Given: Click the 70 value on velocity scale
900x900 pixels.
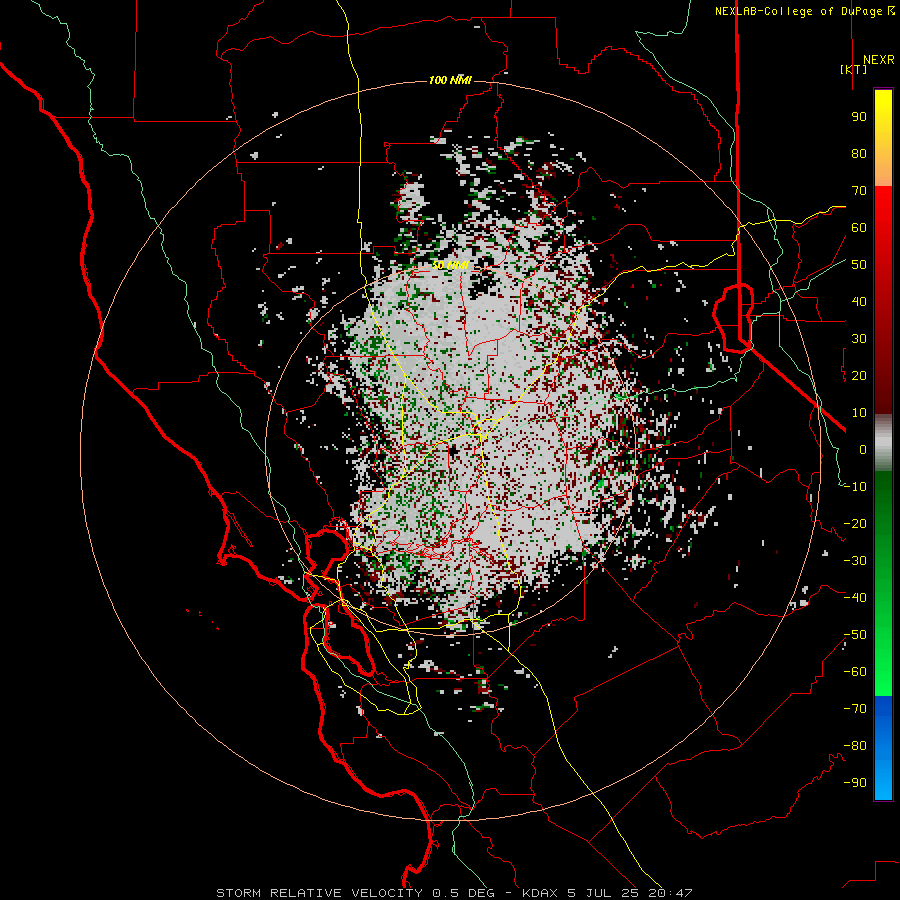Looking at the screenshot, I should 859,191.
